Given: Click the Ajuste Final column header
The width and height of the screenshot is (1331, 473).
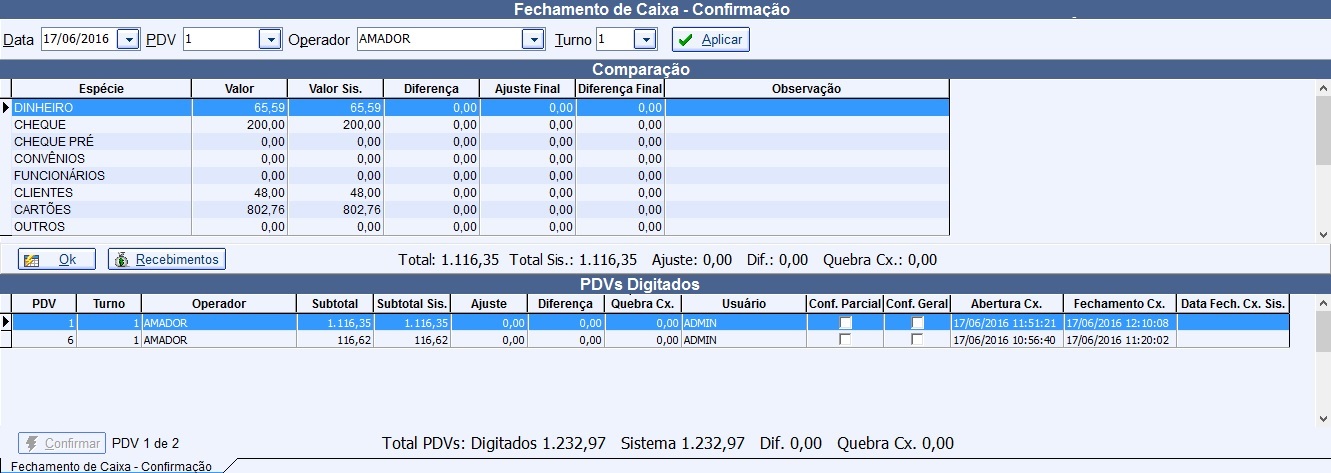Looking at the screenshot, I should pyautogui.click(x=527, y=89).
